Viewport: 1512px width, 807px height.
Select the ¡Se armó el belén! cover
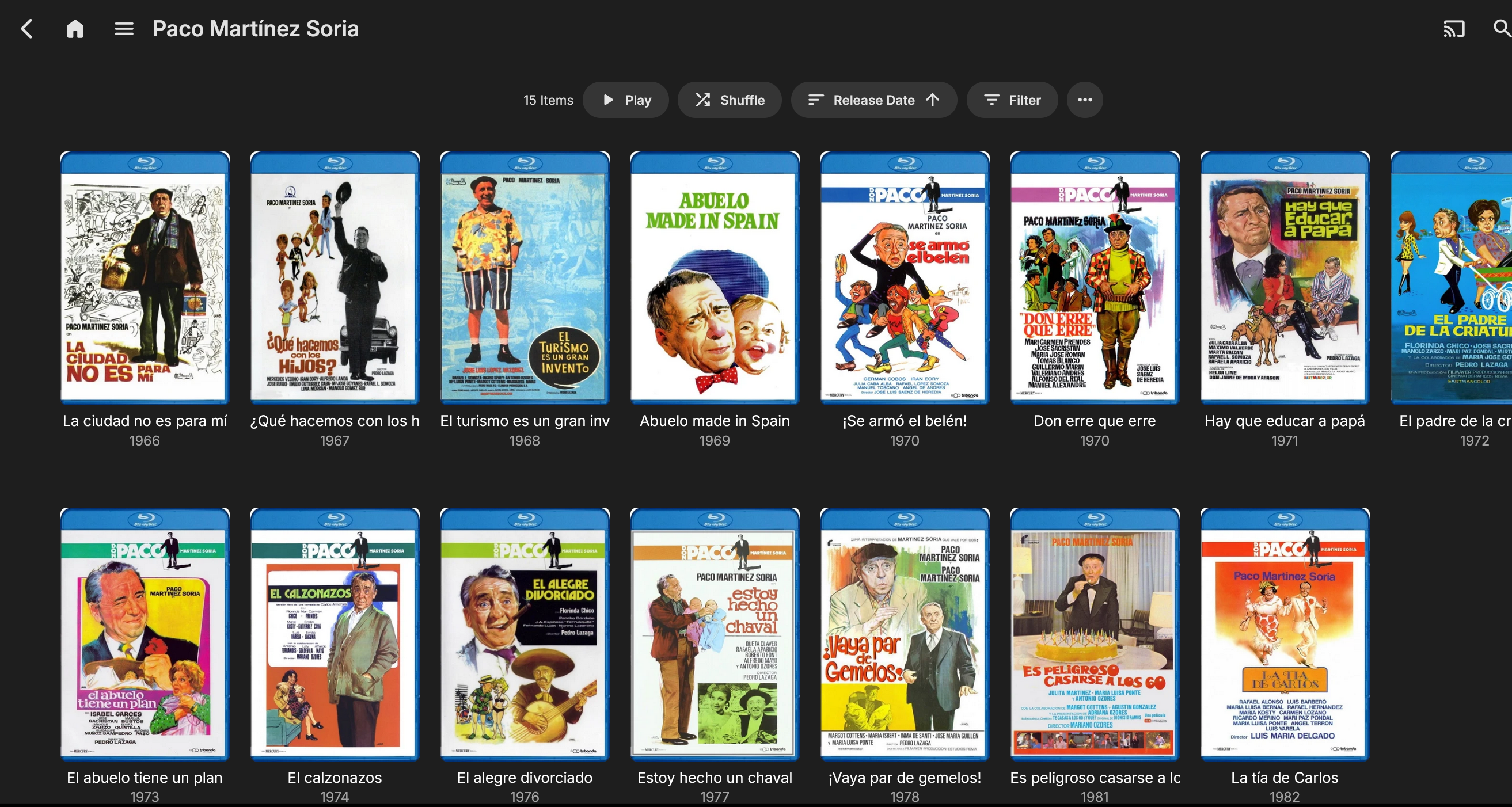(x=905, y=278)
